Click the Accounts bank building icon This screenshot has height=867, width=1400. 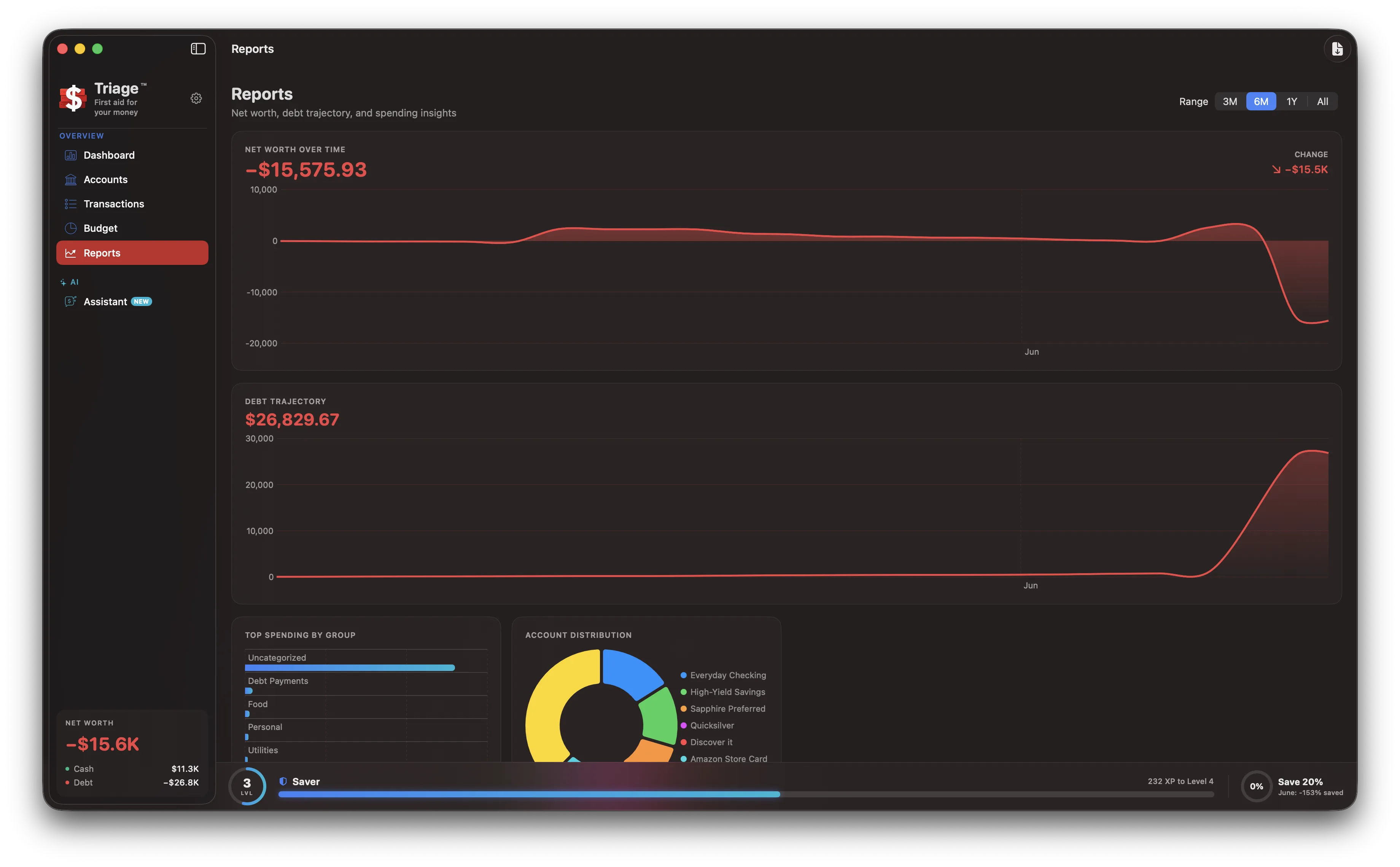tap(70, 180)
